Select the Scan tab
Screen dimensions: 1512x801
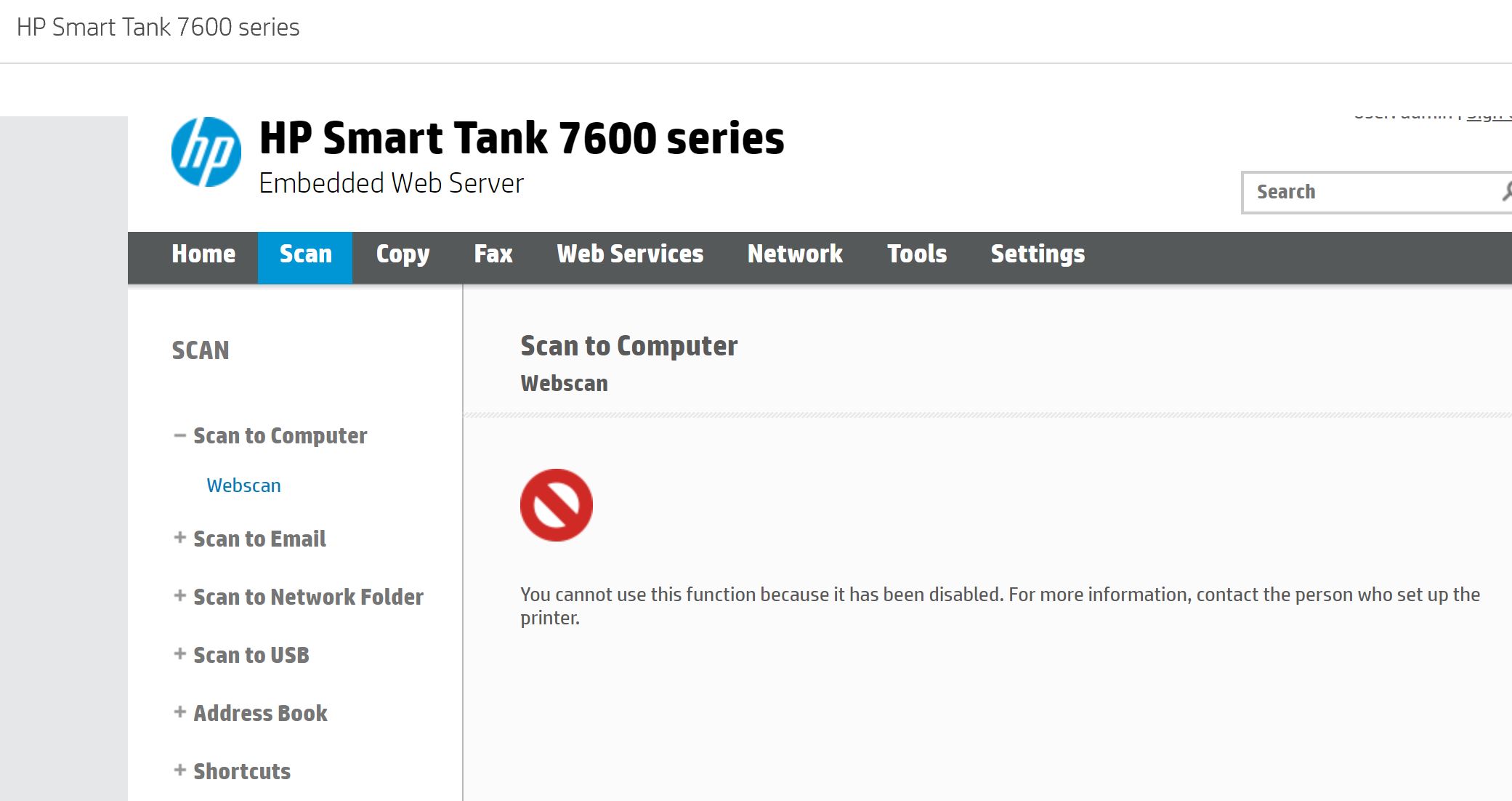(x=305, y=257)
